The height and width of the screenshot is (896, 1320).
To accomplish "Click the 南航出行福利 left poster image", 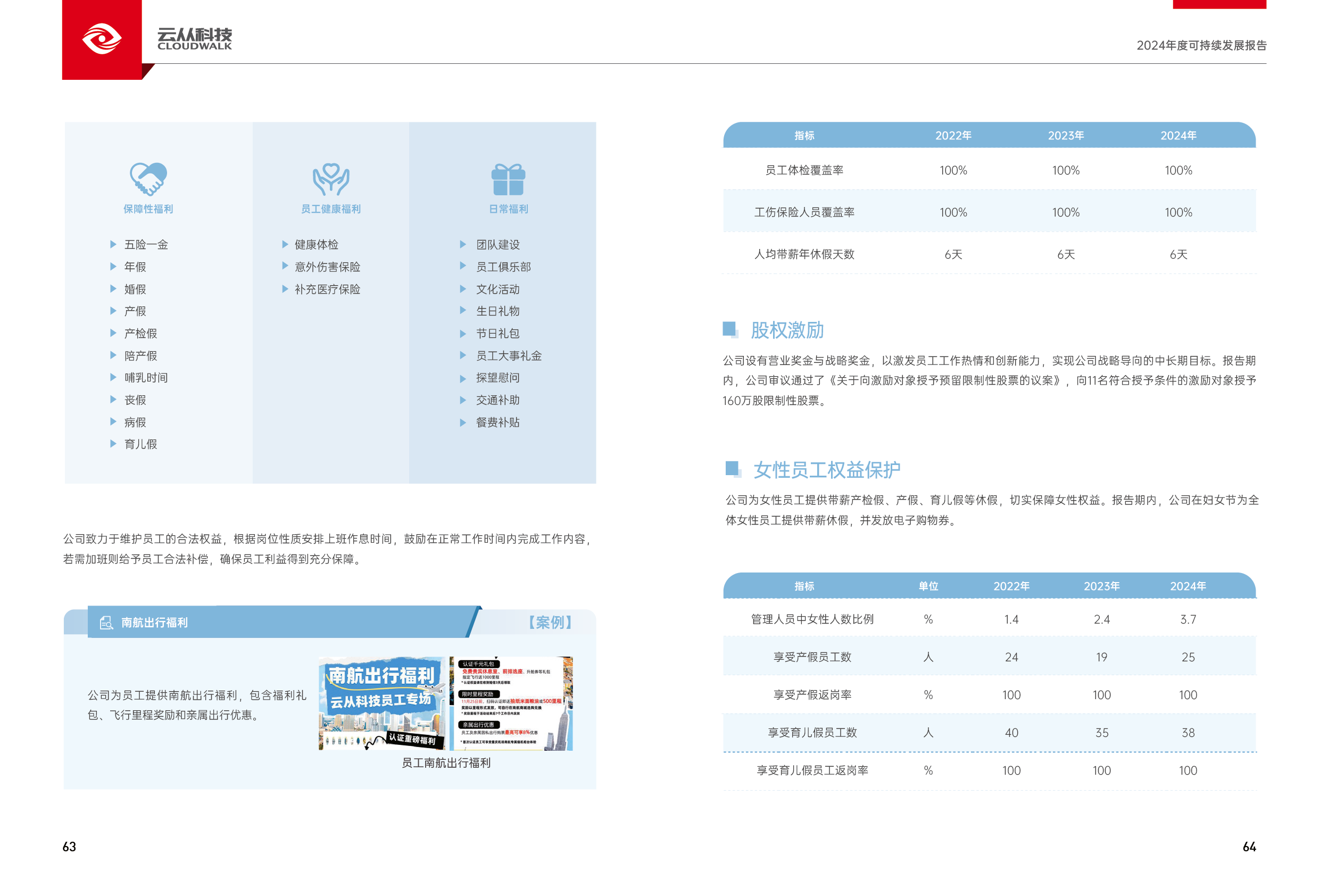I will click(381, 703).
